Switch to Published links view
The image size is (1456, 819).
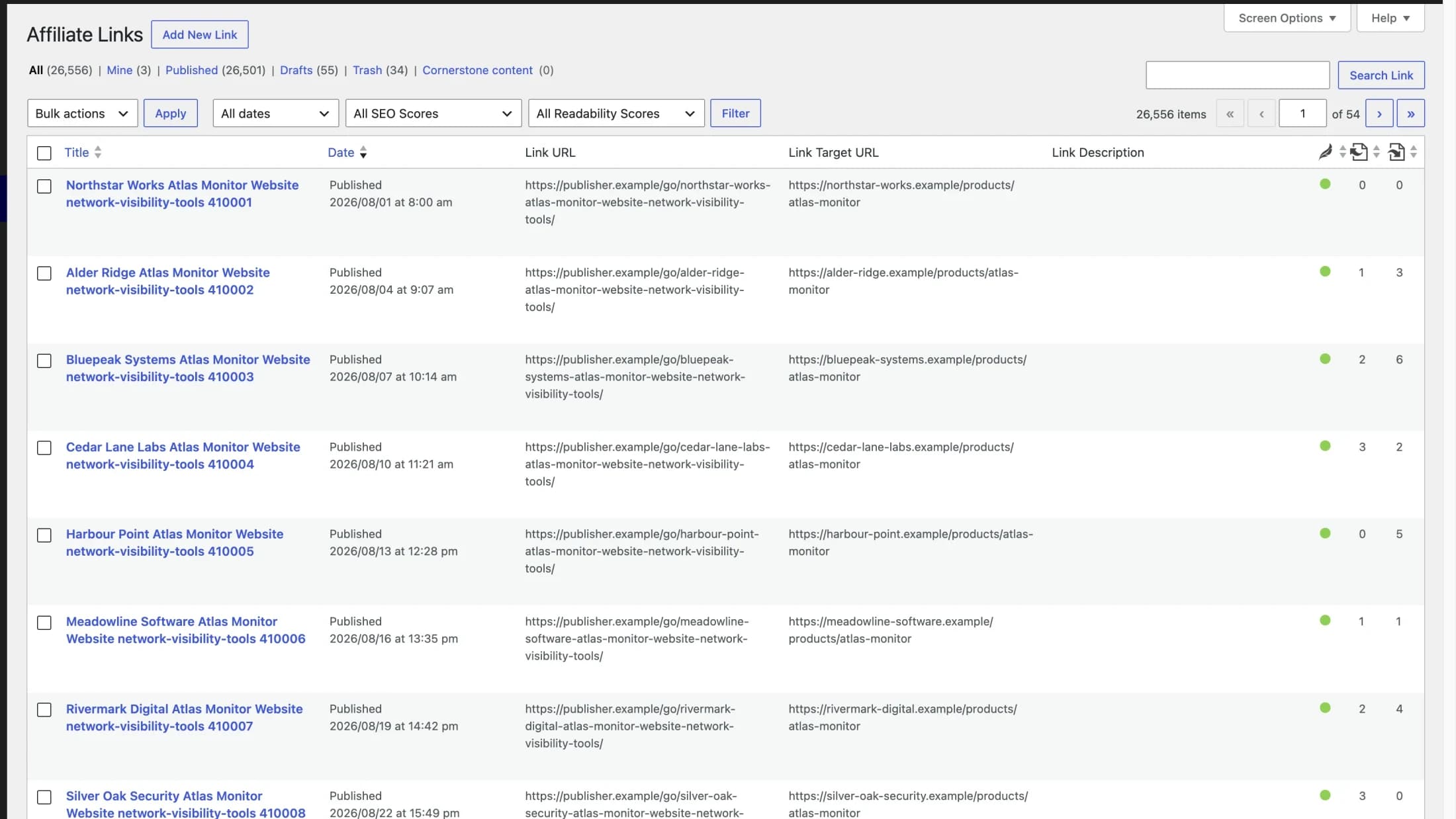[x=191, y=70]
